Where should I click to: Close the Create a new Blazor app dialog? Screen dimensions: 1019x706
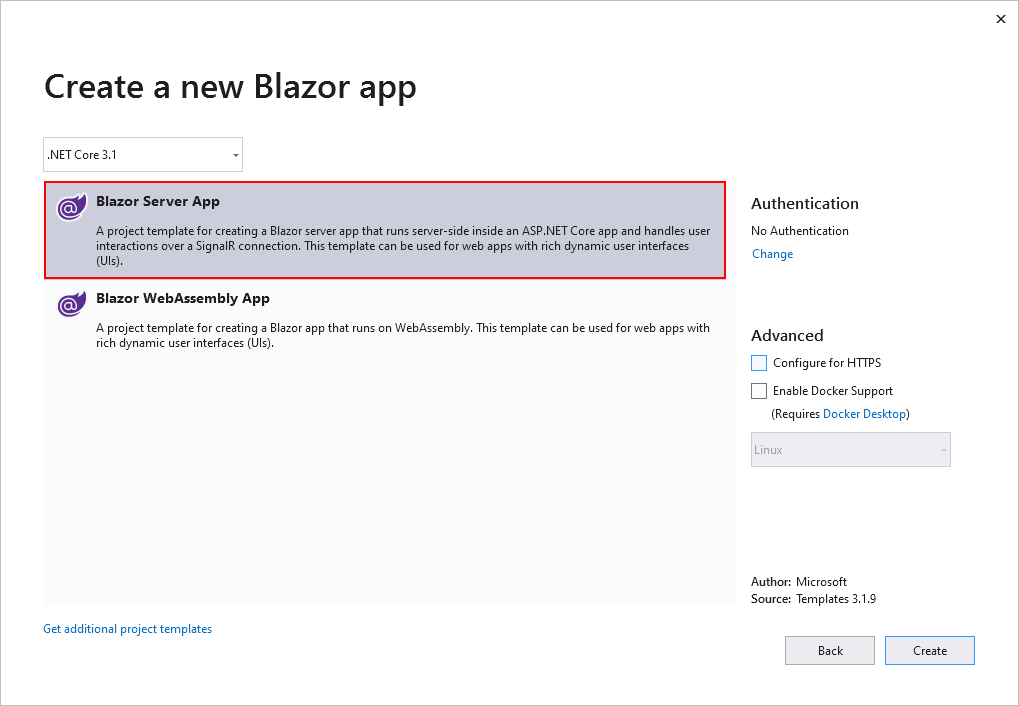(1000, 19)
